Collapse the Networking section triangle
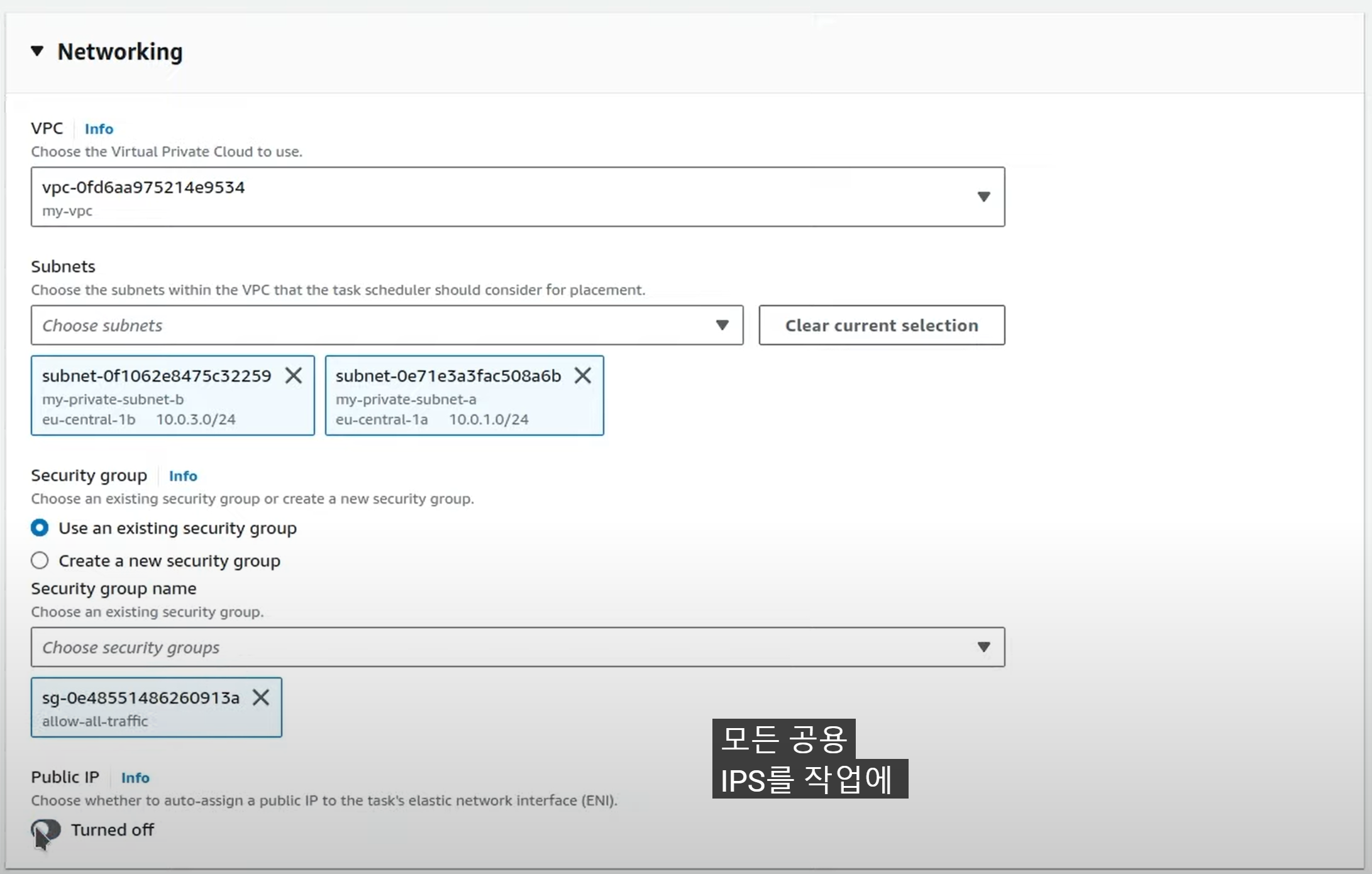The width and height of the screenshot is (1372, 874). click(38, 52)
